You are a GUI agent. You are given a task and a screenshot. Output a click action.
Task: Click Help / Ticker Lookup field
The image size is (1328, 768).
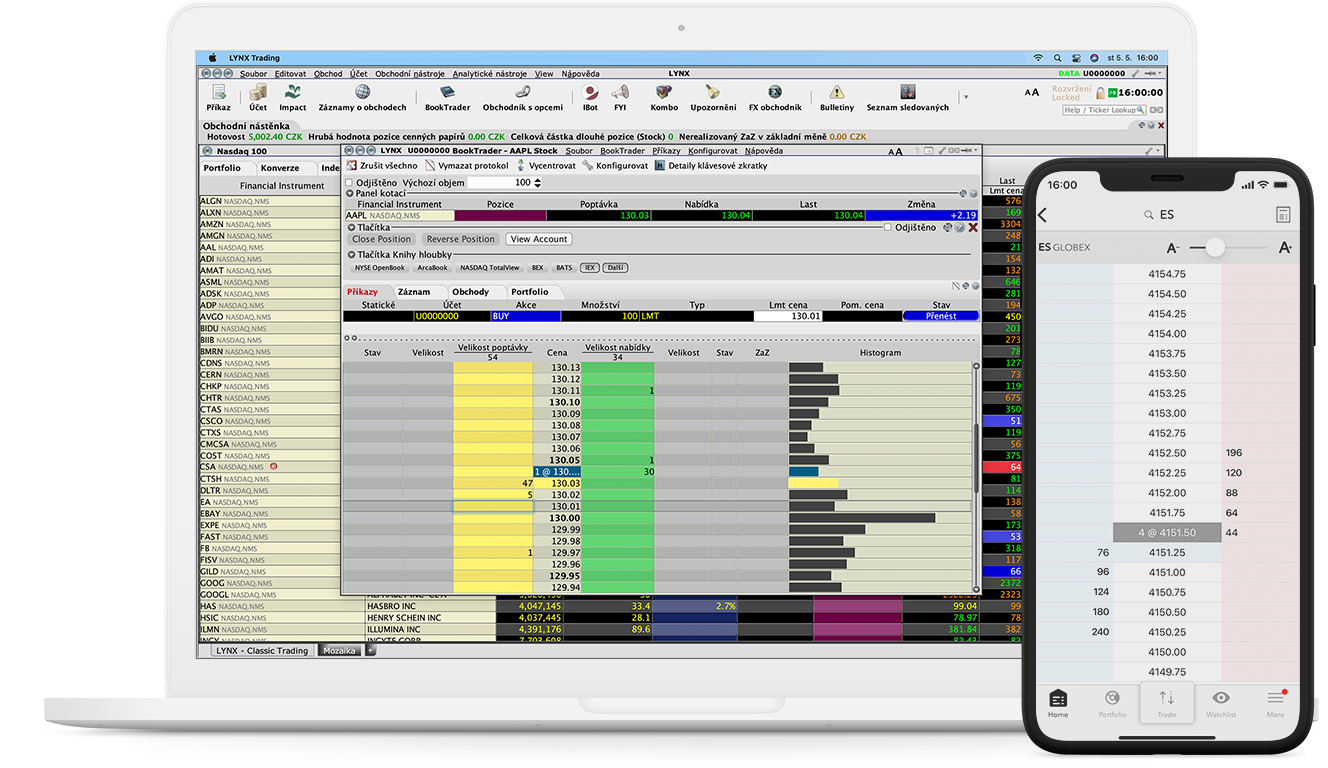pos(1102,110)
